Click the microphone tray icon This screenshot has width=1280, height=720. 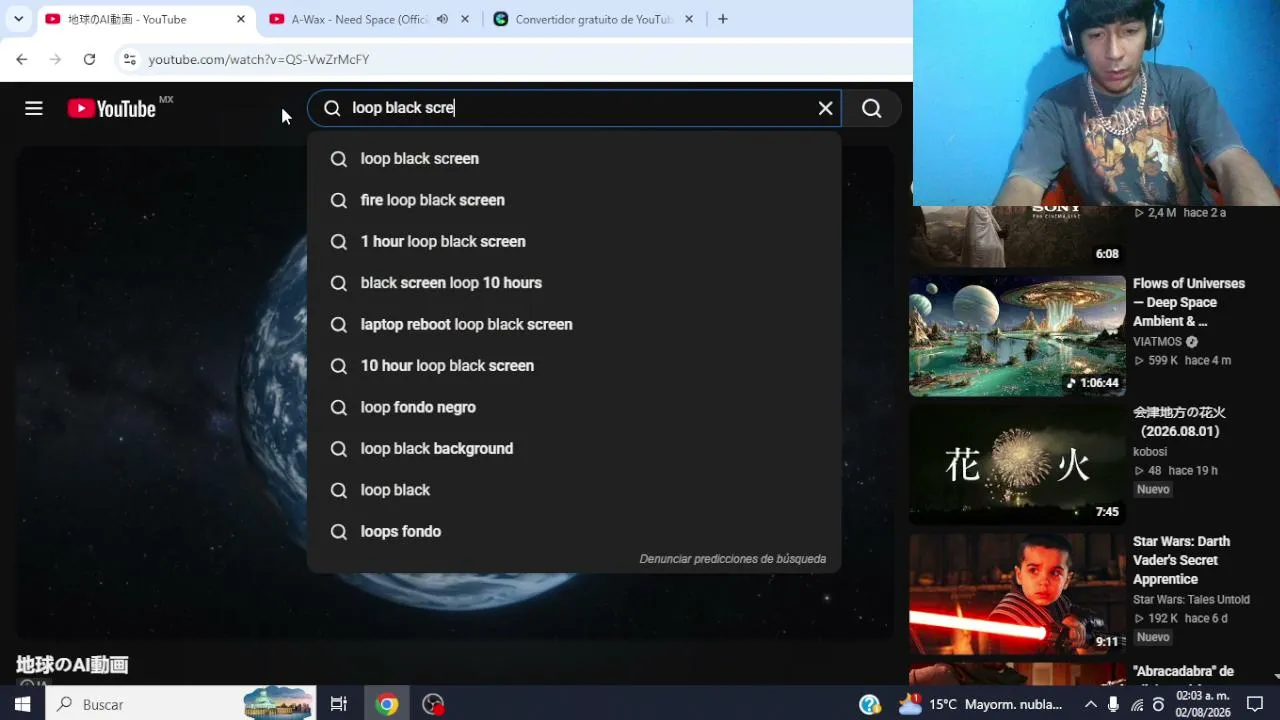coord(1115,704)
